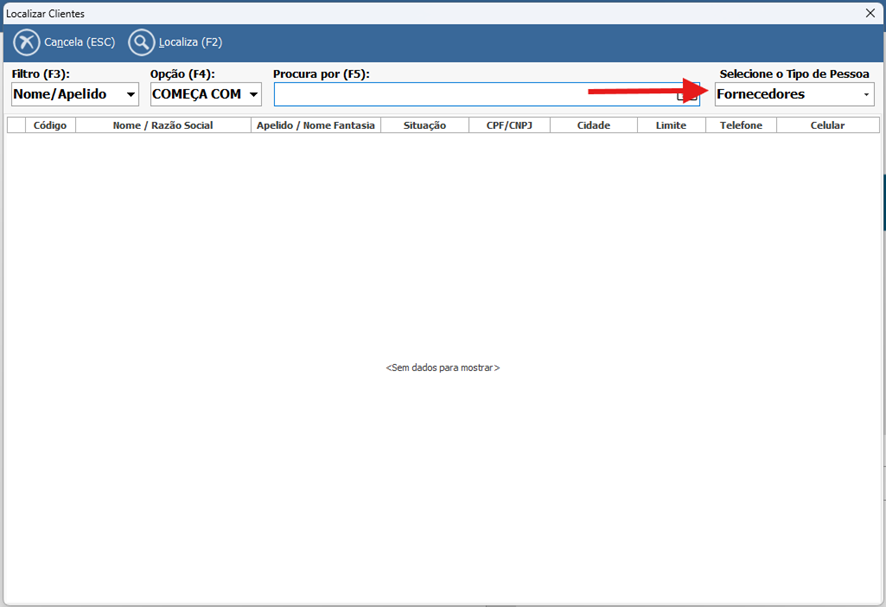Click the grid's top-left row selector cell

[x=16, y=125]
